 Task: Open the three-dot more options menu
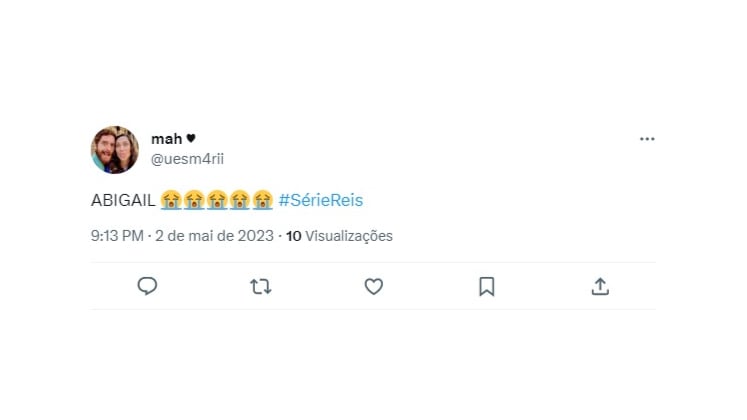click(x=647, y=139)
